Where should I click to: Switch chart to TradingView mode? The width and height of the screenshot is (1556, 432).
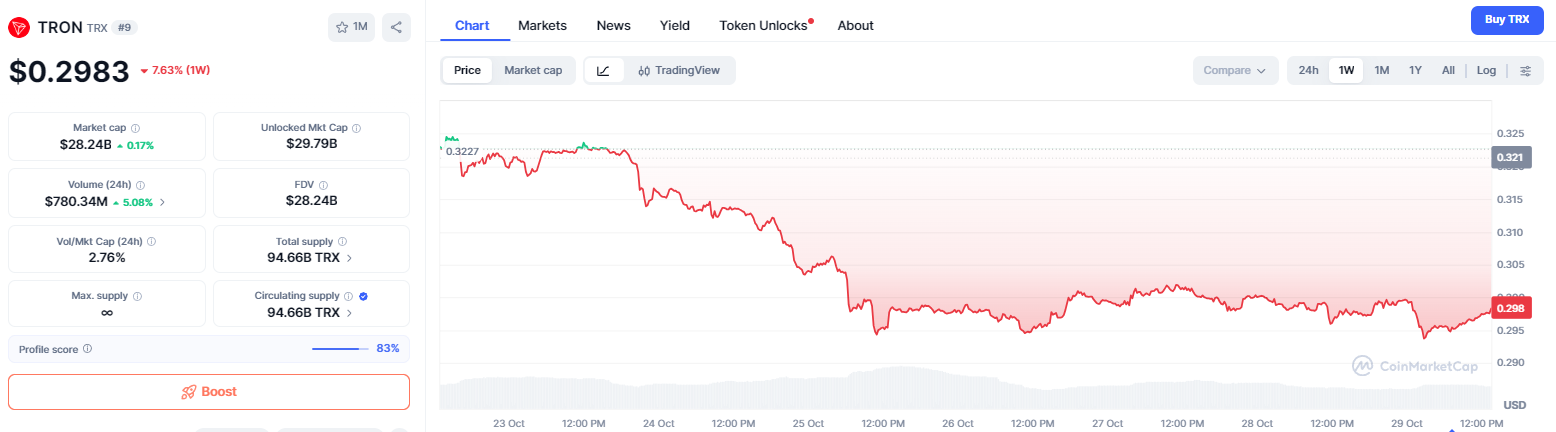[679, 70]
